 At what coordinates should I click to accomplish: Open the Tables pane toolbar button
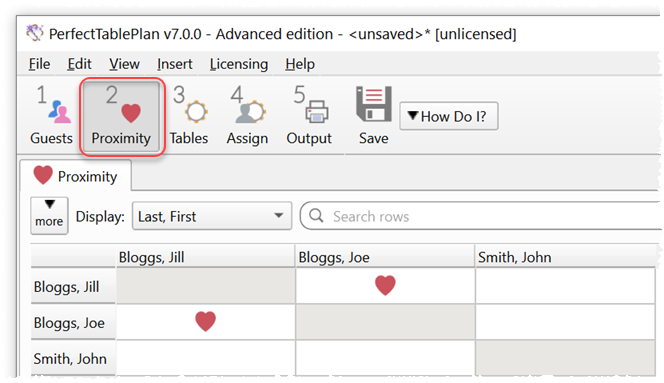(x=189, y=115)
